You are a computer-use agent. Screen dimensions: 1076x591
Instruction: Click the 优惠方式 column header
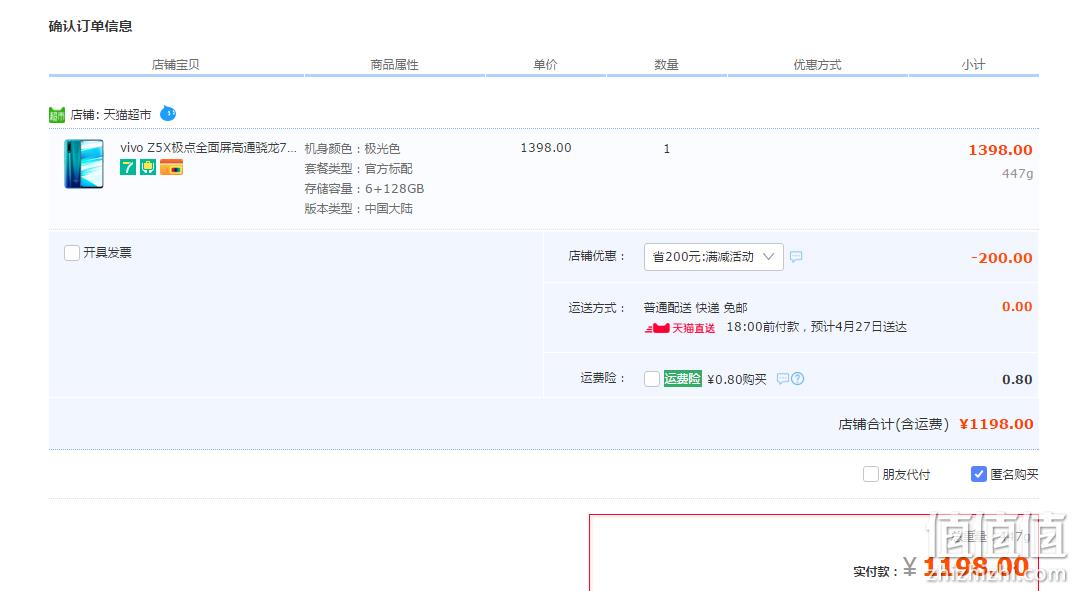point(817,65)
